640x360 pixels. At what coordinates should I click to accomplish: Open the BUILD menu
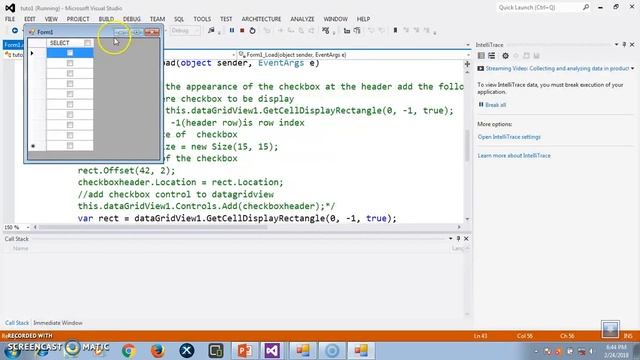pyautogui.click(x=106, y=19)
